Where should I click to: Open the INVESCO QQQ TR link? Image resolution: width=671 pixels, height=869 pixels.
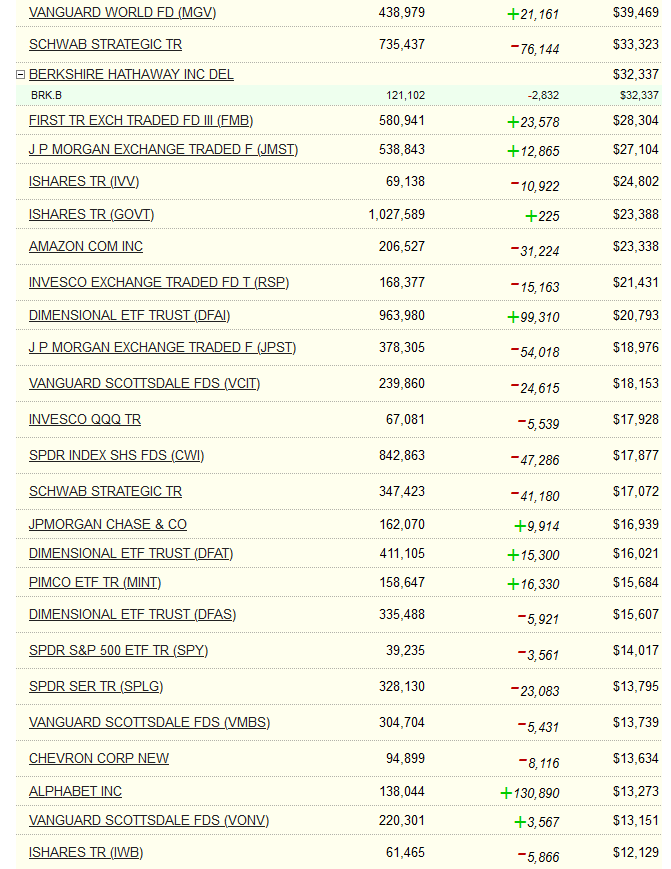[85, 420]
